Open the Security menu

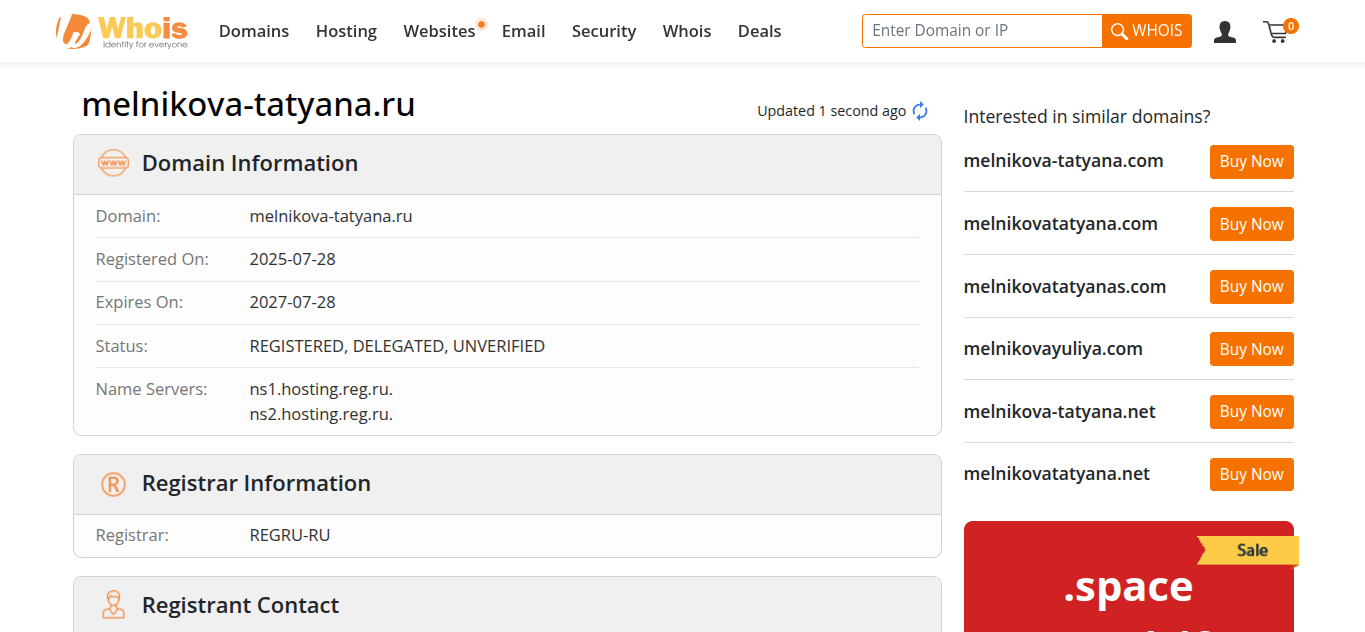click(604, 31)
